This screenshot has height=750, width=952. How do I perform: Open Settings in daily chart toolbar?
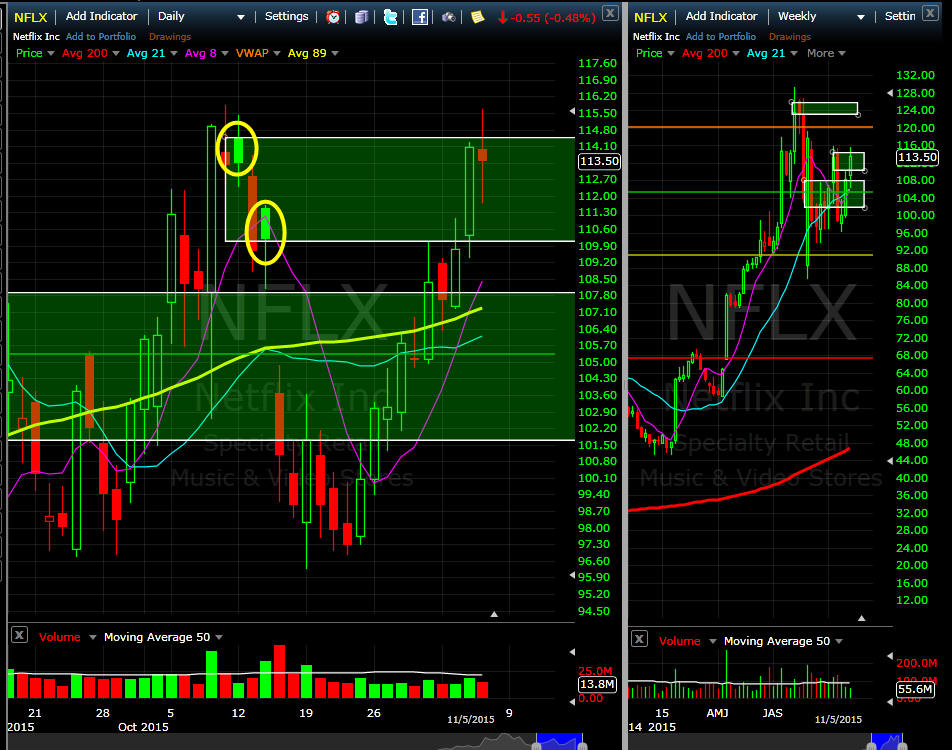(x=287, y=16)
